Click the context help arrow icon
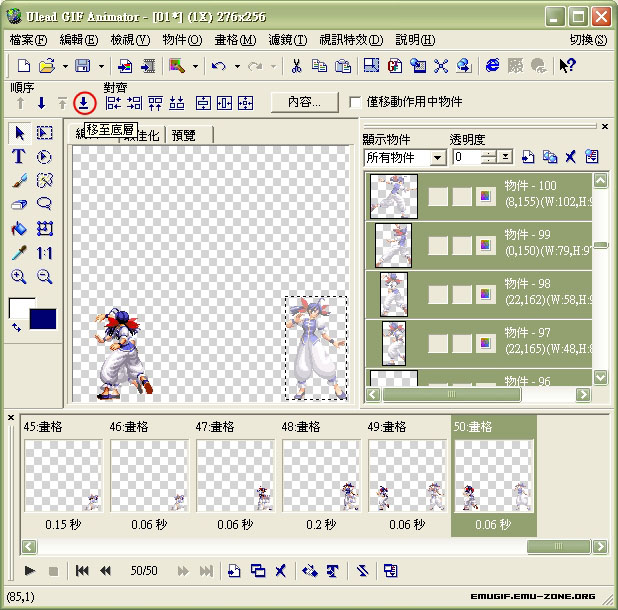Viewport: 618px width, 610px height. [568, 65]
